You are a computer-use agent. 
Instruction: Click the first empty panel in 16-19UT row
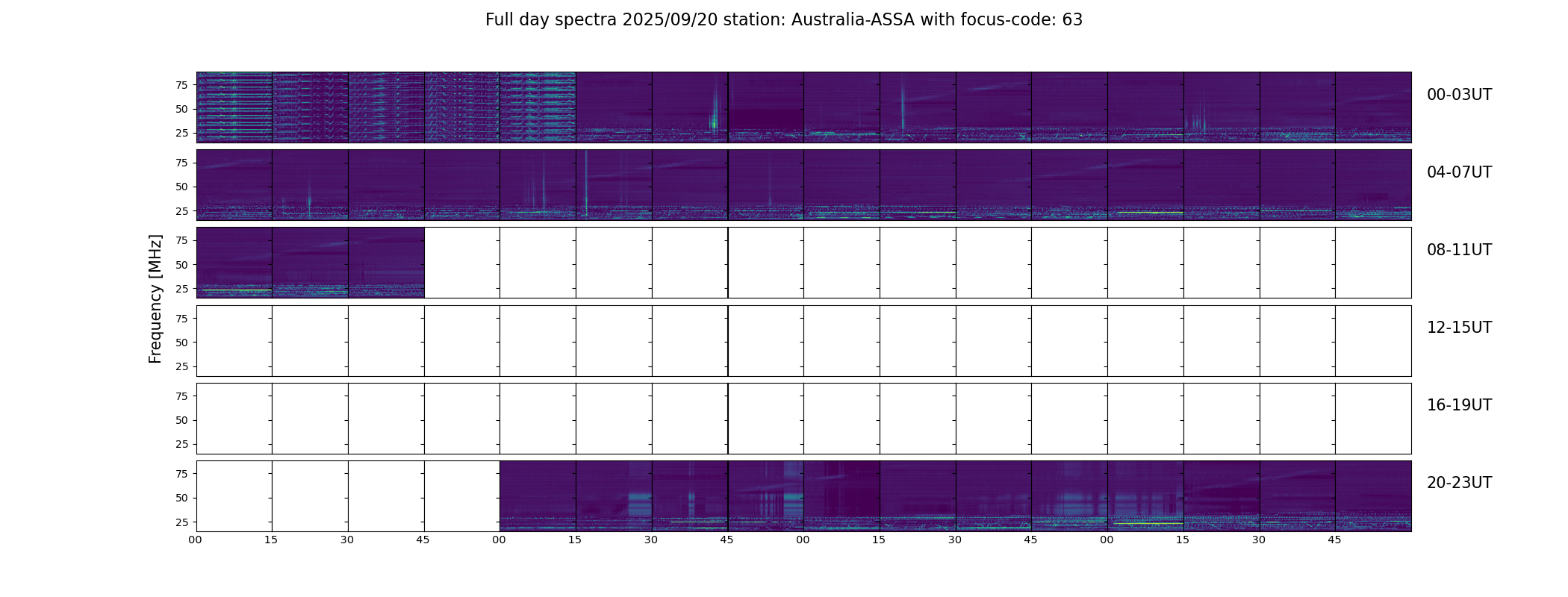tap(234, 418)
